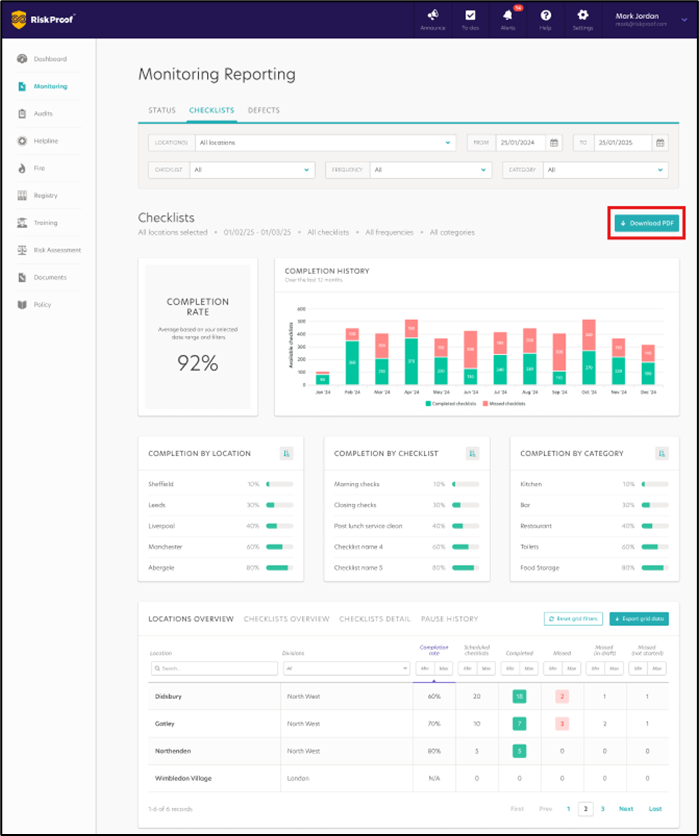This screenshot has height=836, width=699.
Task: Open the Announce megaphone icon
Action: [x=432, y=18]
